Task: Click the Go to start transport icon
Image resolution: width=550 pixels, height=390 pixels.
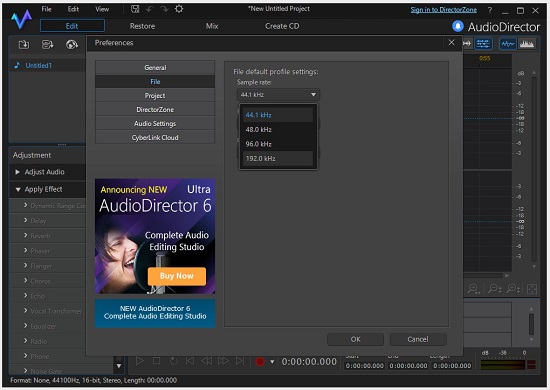Action: 190,361
